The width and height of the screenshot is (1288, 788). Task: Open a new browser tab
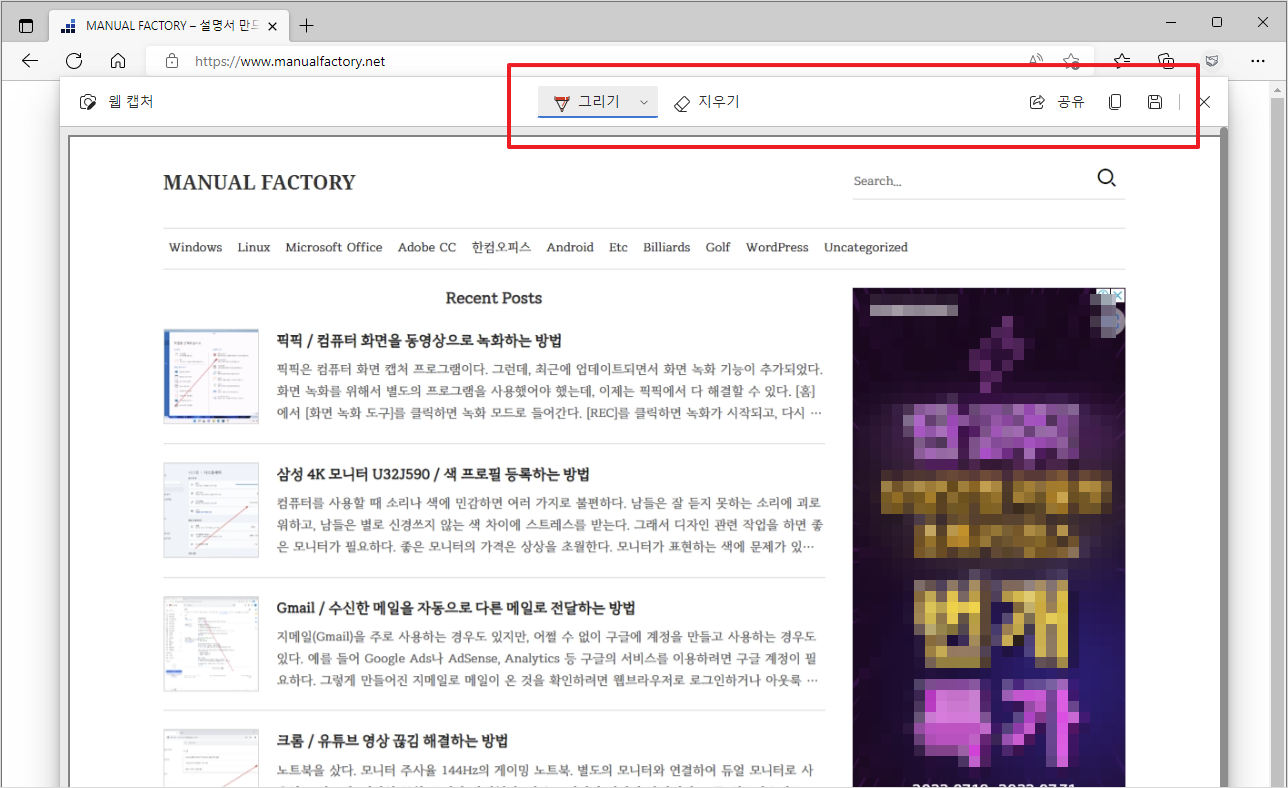pos(307,25)
